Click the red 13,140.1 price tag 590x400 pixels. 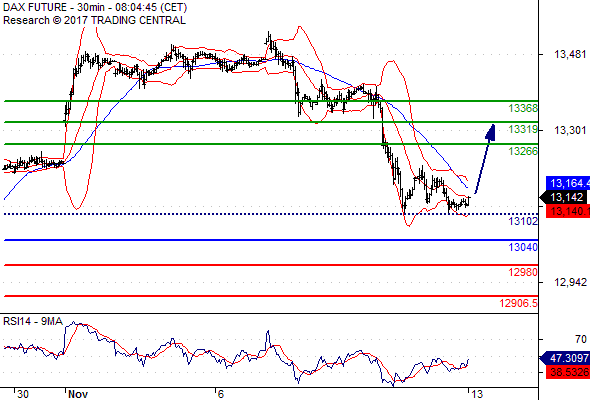point(568,211)
